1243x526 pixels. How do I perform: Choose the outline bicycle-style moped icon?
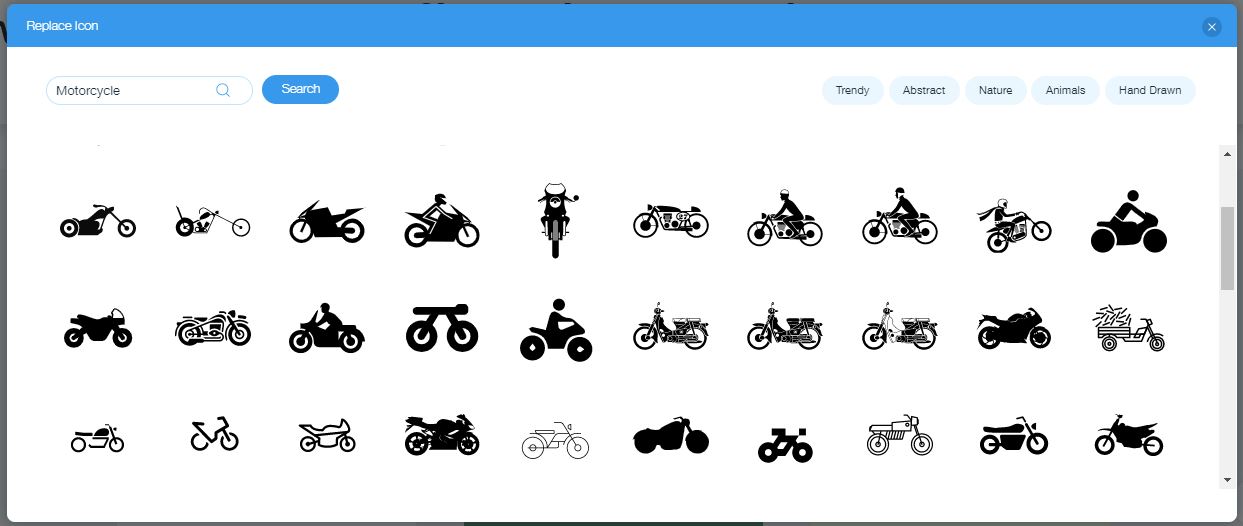[x=215, y=434]
